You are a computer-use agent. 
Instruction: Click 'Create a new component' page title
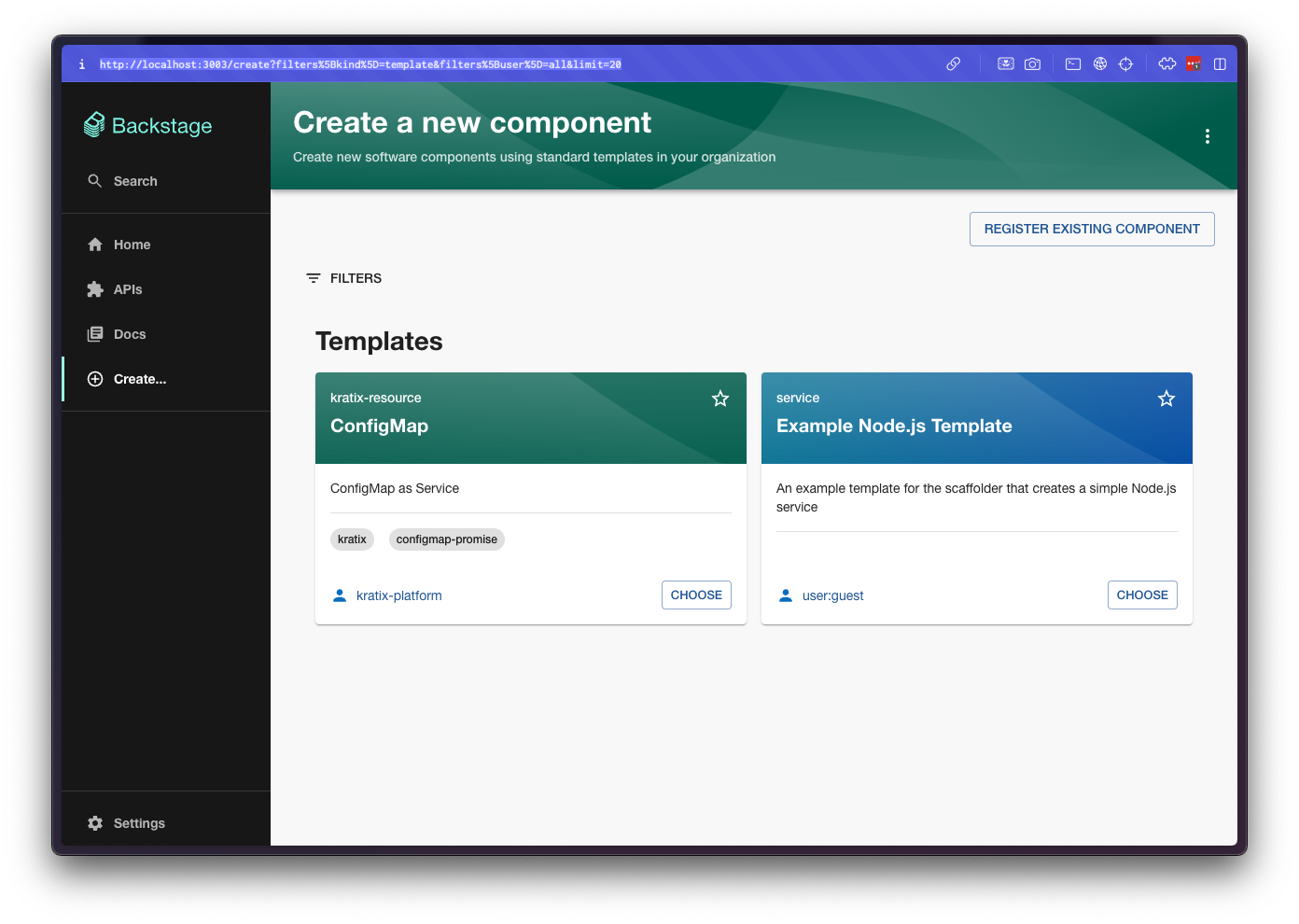(472, 122)
